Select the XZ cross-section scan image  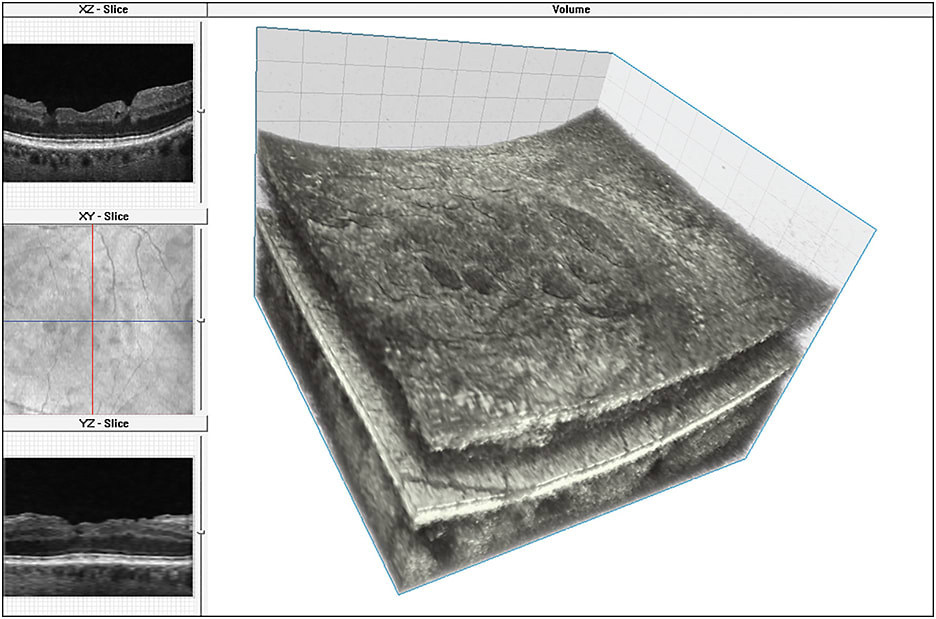click(98, 112)
